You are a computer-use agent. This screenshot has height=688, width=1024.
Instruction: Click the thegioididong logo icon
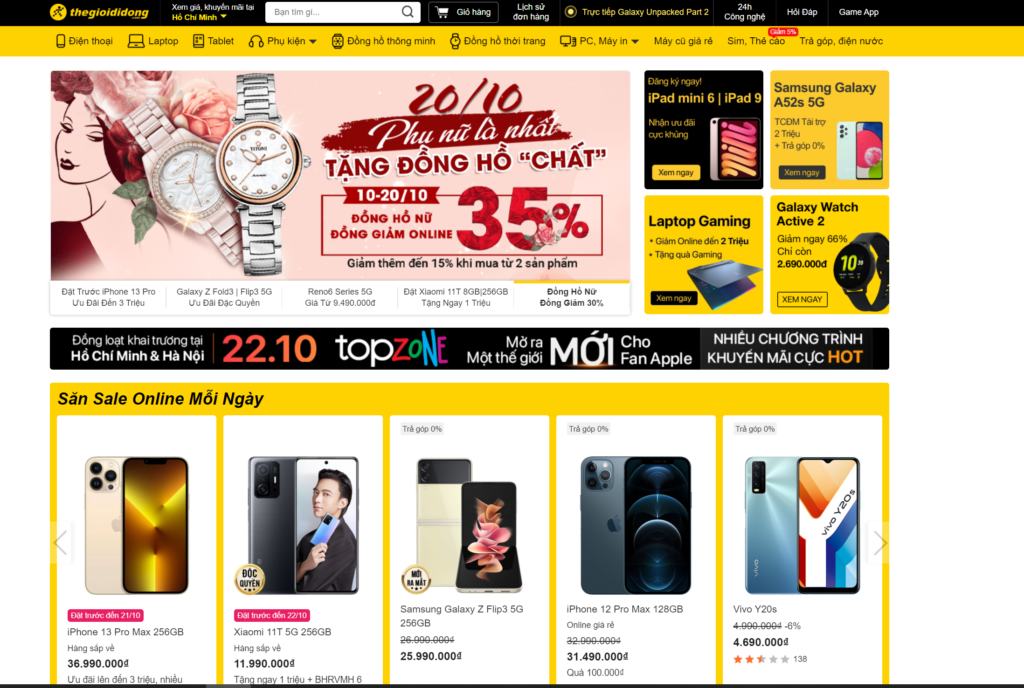point(58,12)
